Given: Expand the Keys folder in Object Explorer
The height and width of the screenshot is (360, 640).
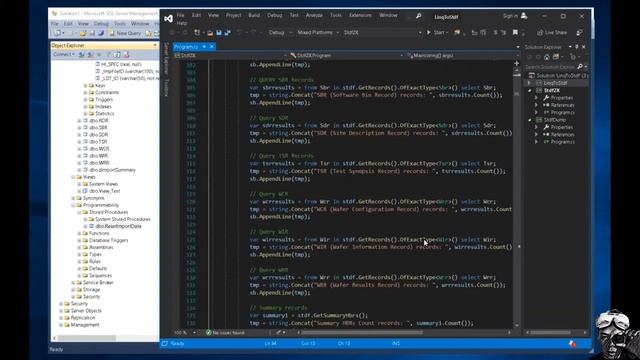Looking at the screenshot, I should click(85, 86).
